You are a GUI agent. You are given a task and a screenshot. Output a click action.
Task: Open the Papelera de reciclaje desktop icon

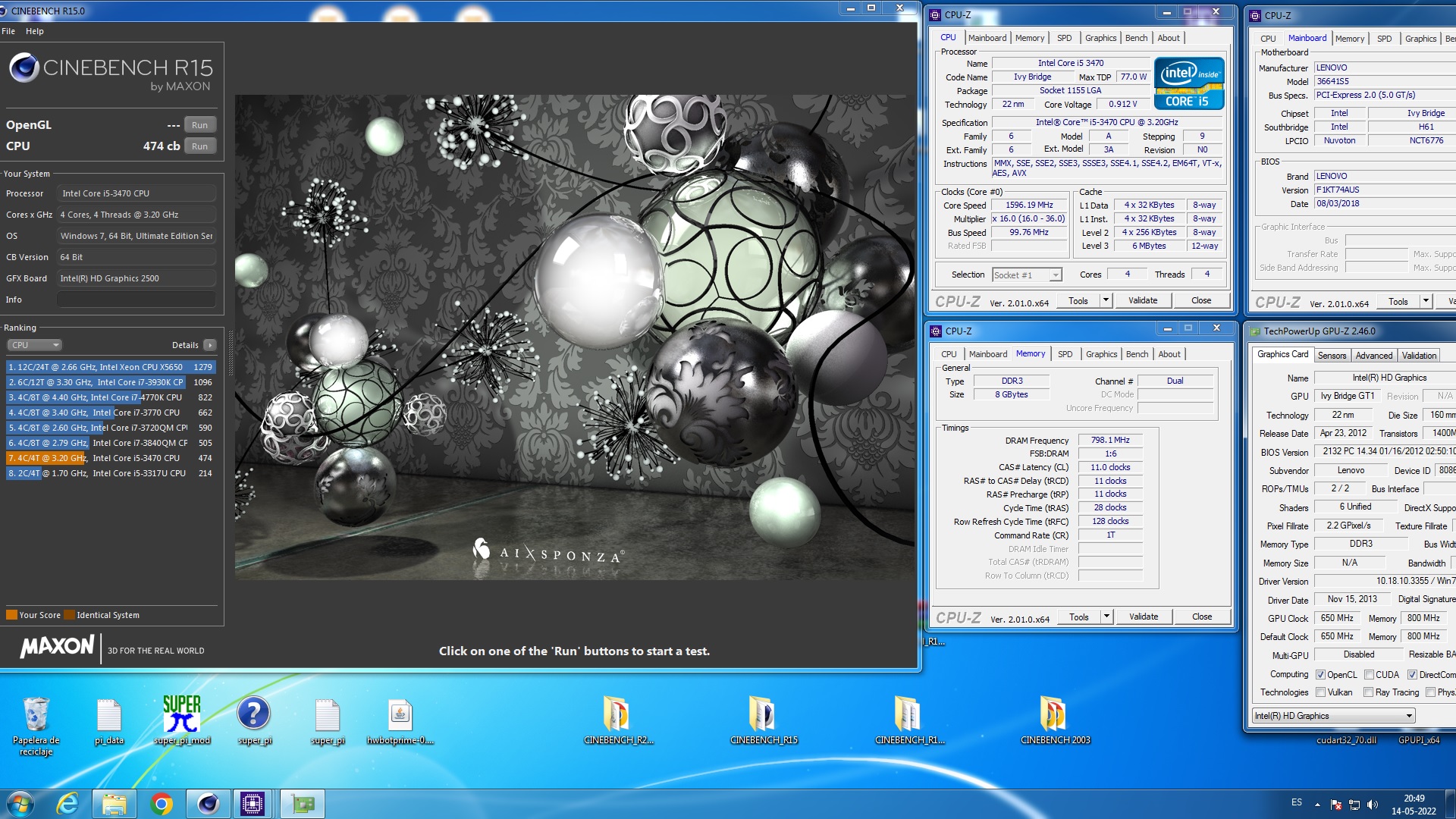[36, 726]
